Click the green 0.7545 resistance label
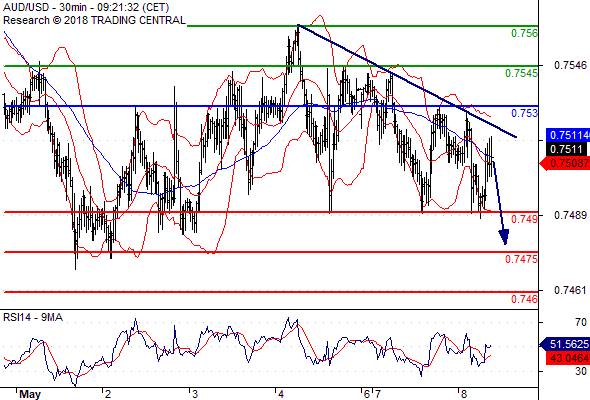Viewport: 590px width, 400px height. (521, 73)
